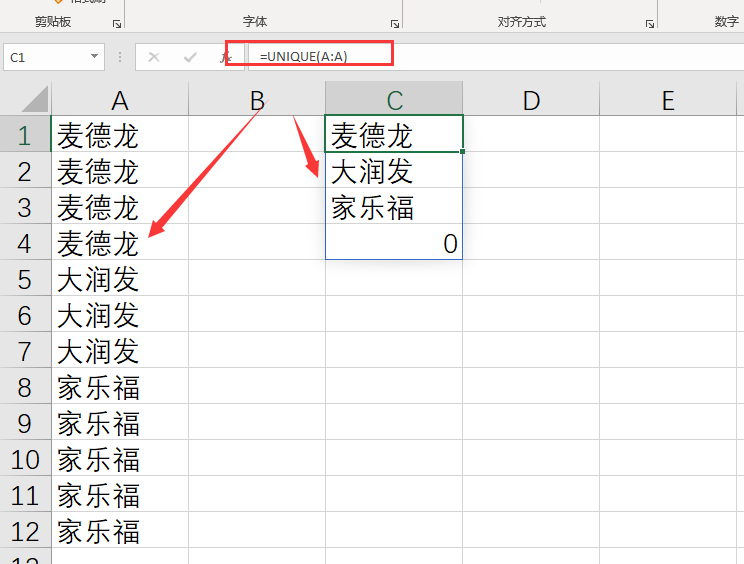744x564 pixels.
Task: Select row 5 header
Action: pos(25,278)
